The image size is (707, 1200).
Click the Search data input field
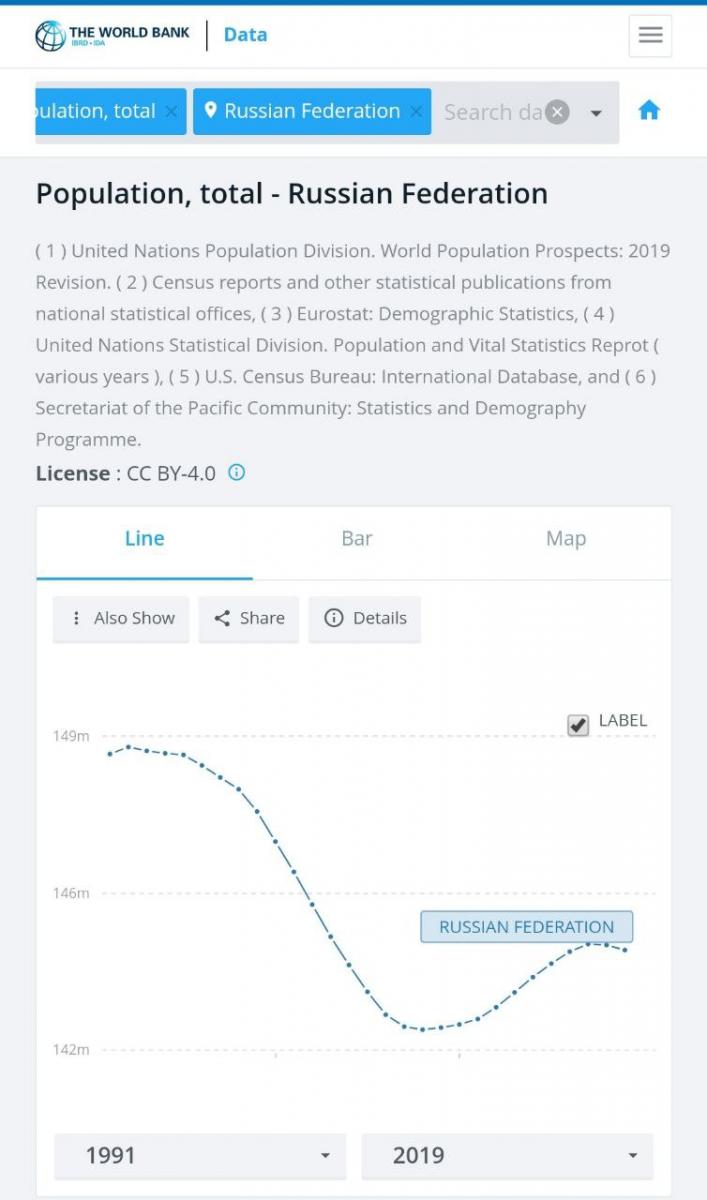[x=492, y=112]
